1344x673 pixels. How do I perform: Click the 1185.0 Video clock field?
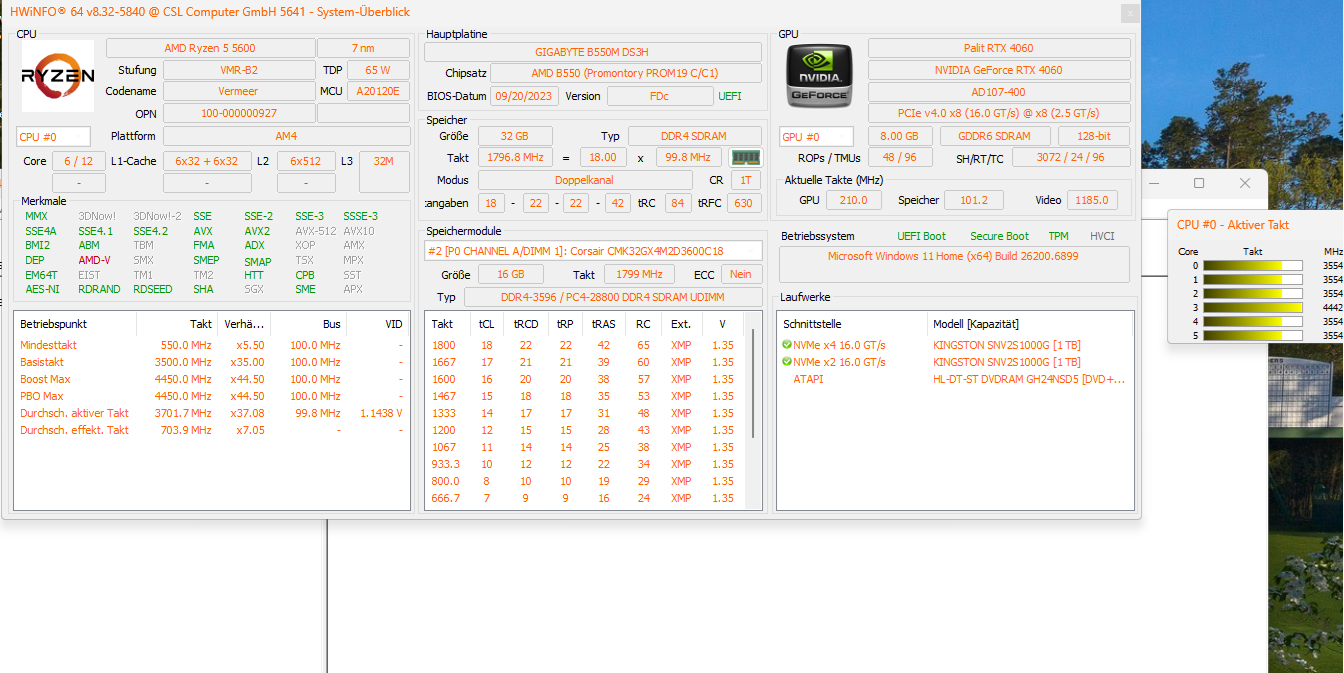click(x=1093, y=200)
